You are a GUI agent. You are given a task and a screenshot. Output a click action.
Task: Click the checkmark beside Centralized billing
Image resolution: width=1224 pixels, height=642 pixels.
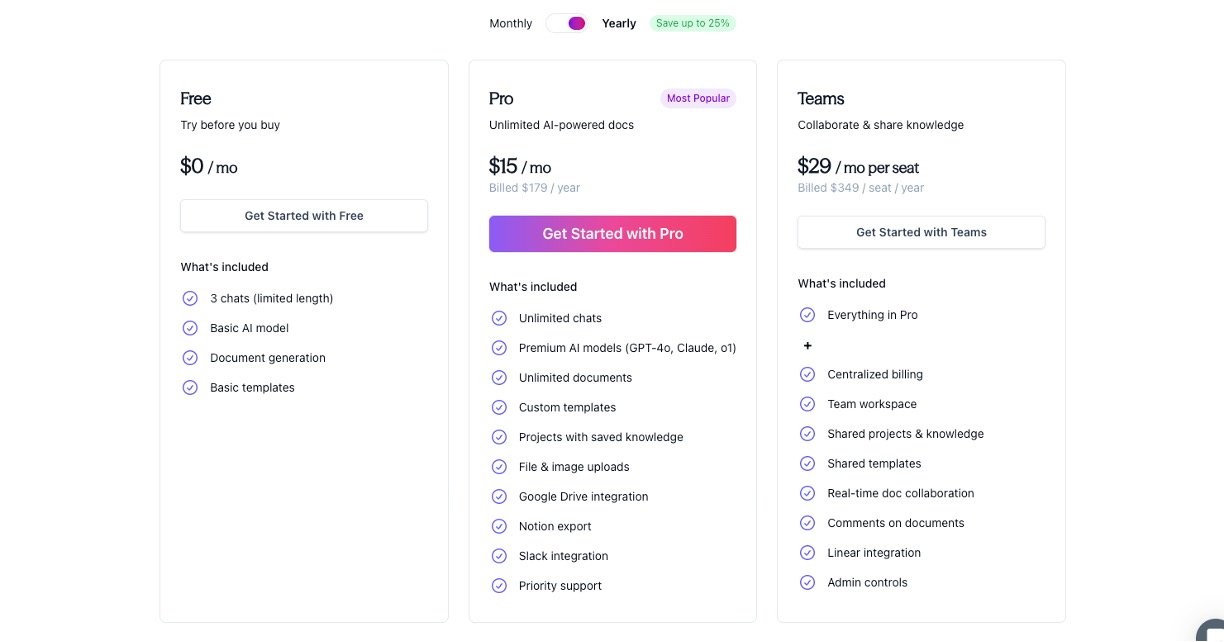tap(808, 374)
